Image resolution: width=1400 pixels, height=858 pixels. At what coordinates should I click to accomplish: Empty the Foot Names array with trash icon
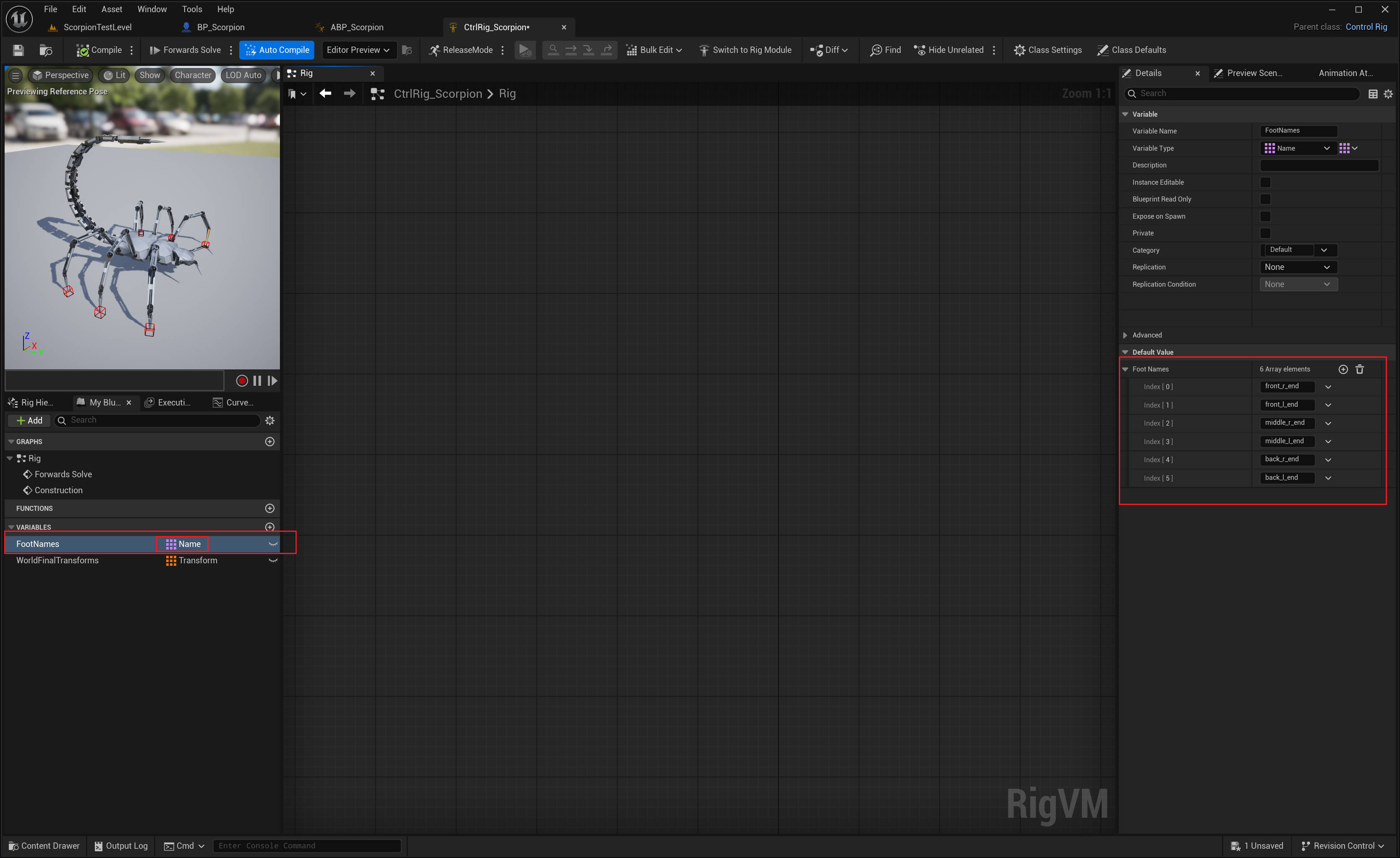1360,369
